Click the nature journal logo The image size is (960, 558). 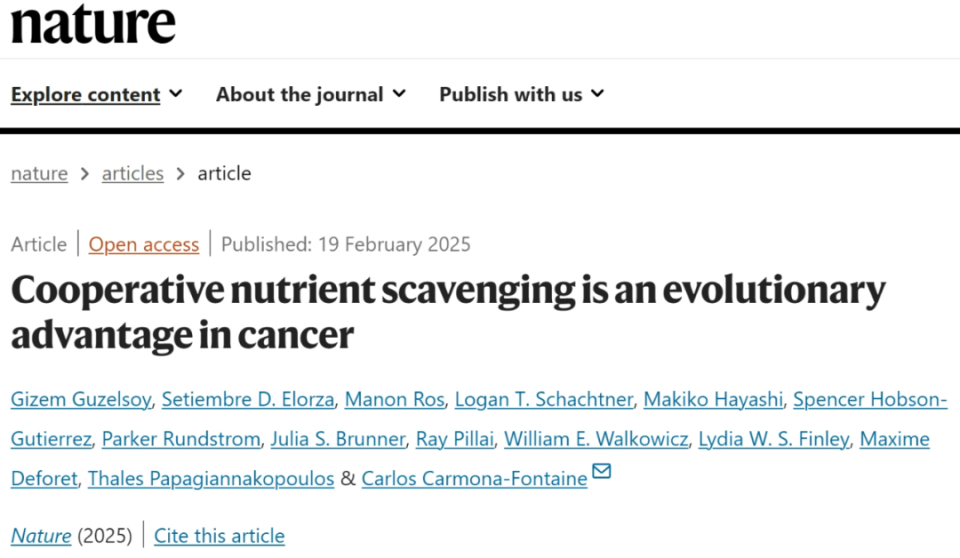pyautogui.click(x=93, y=25)
